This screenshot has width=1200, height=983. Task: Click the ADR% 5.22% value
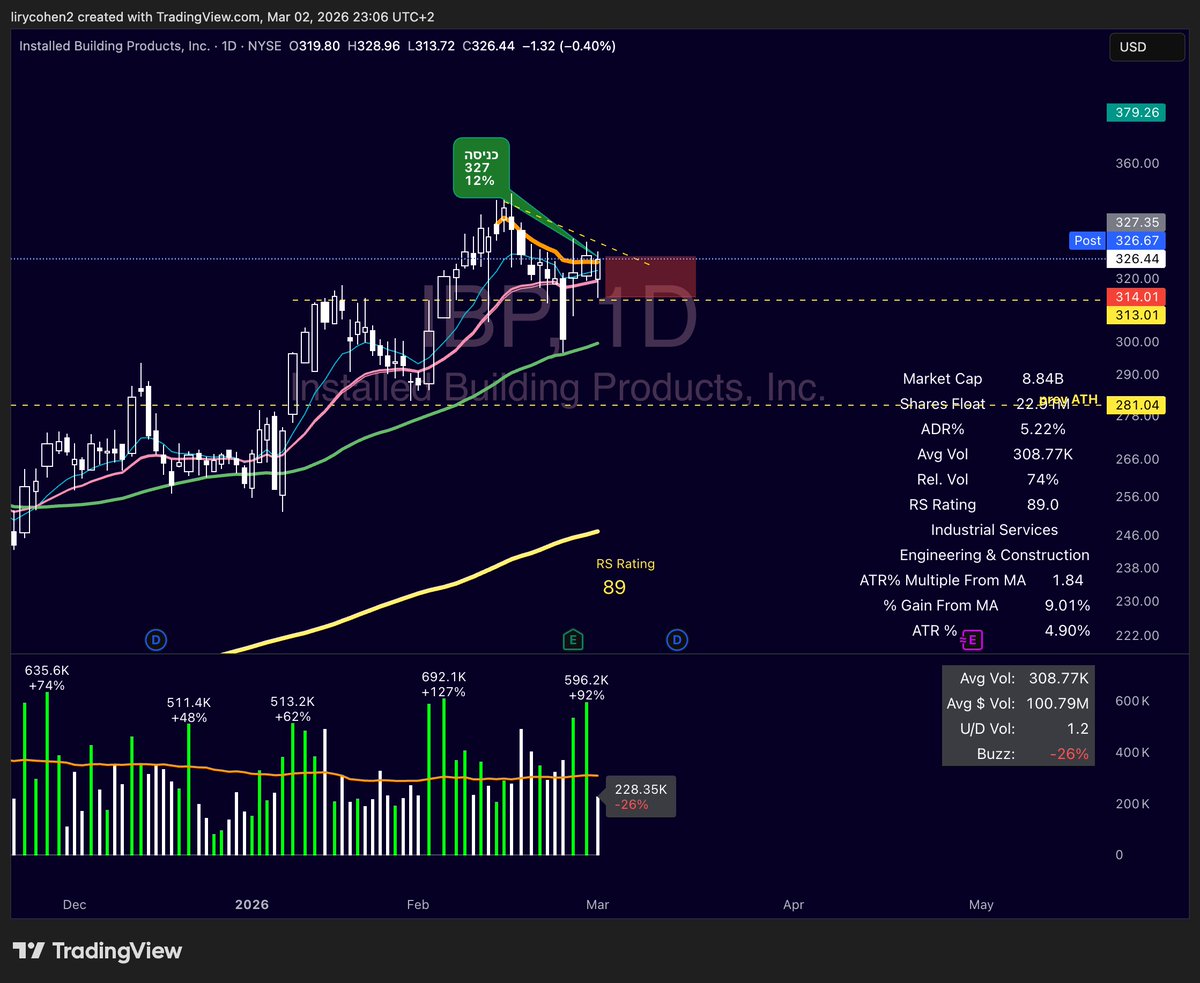point(1043,429)
